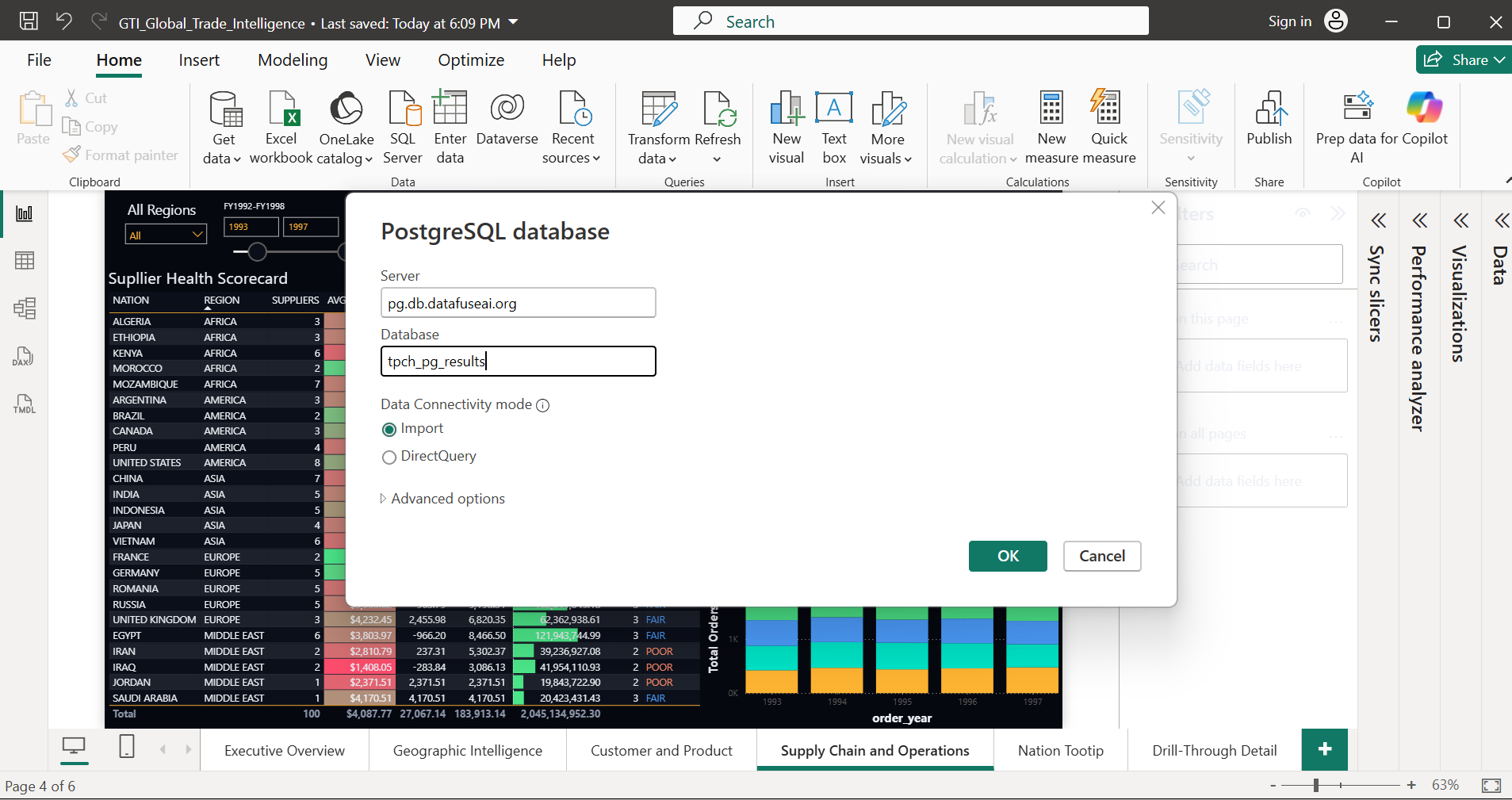1512x800 pixels.
Task: Expand the Visualizations pane
Action: pyautogui.click(x=1461, y=220)
